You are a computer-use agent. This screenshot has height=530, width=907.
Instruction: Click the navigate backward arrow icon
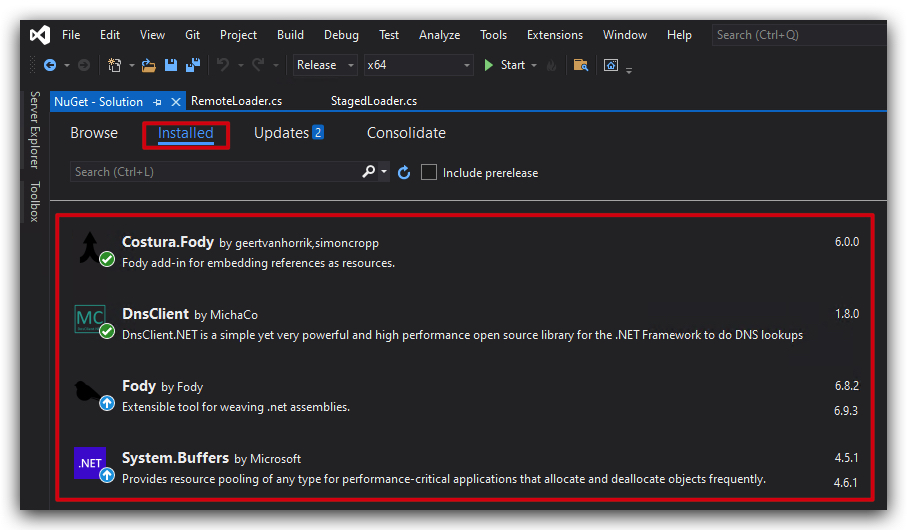click(50, 65)
